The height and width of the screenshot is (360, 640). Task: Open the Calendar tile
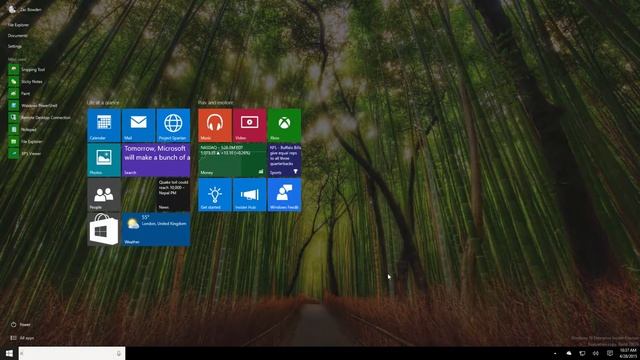tap(104, 125)
